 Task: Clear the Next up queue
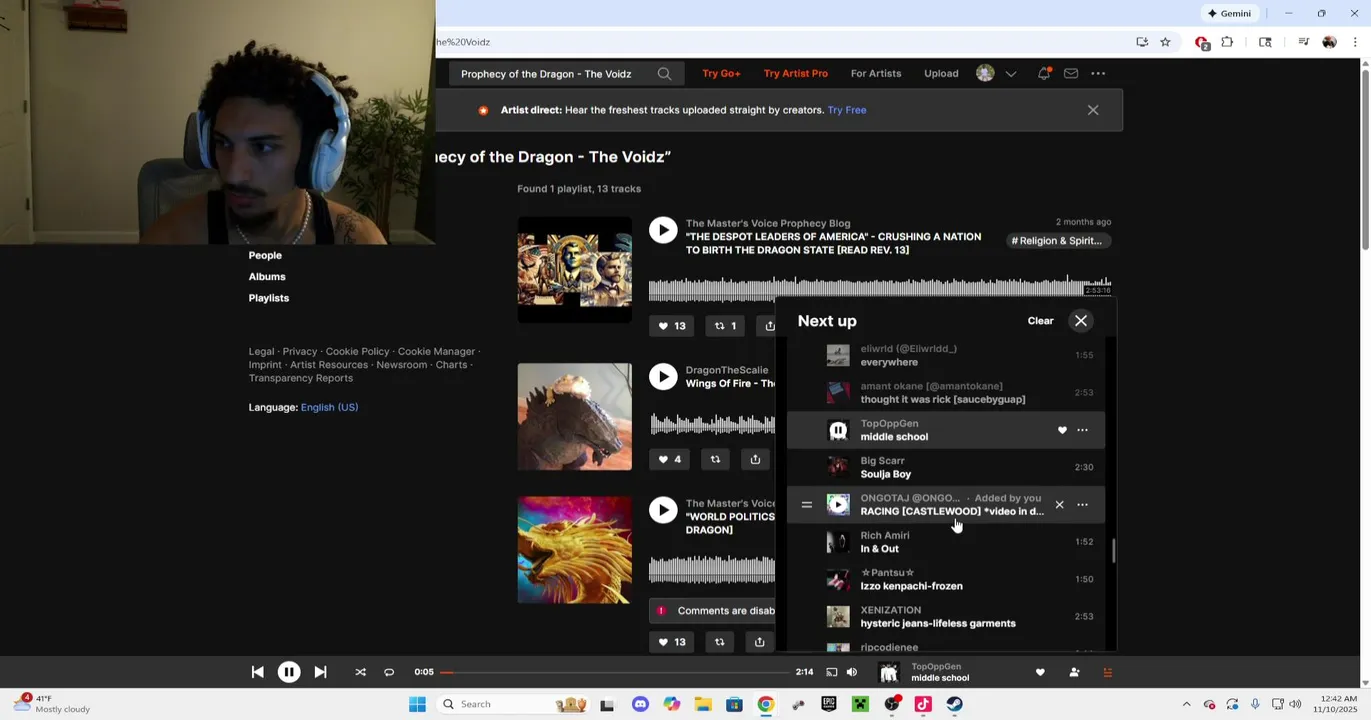(x=1040, y=321)
